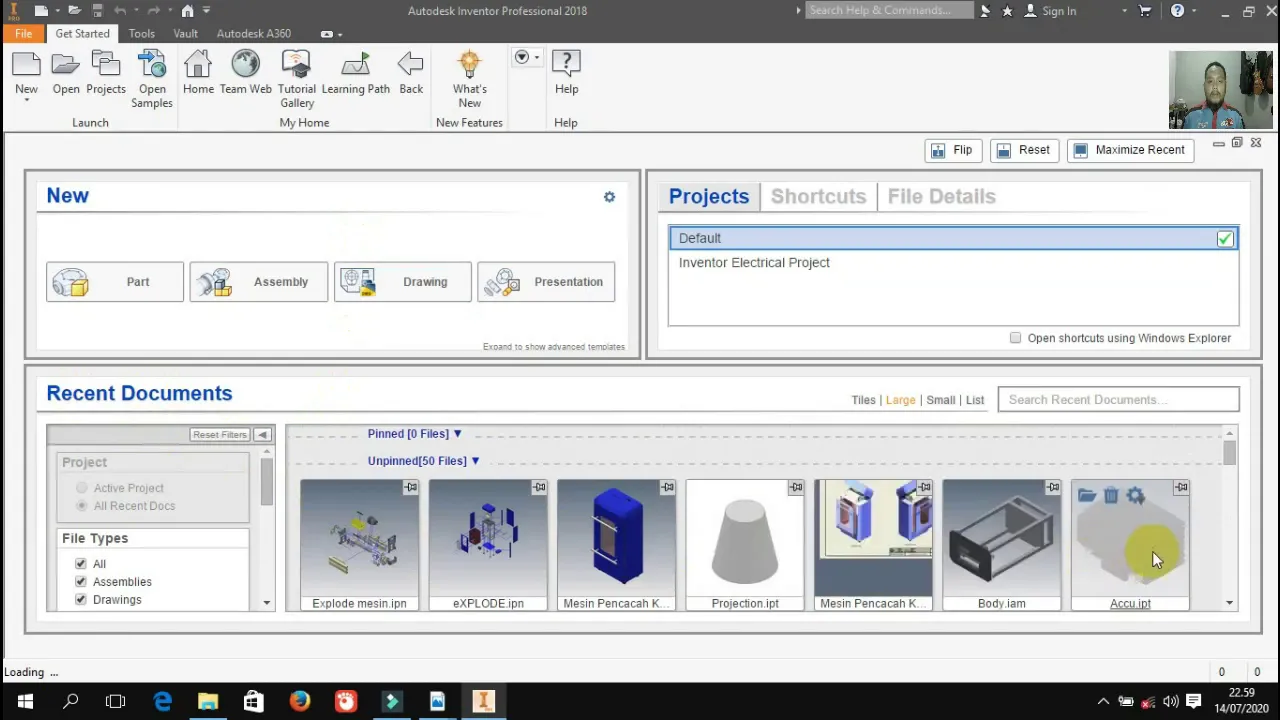
Task: Toggle Open shortcuts using Windows Explorer
Action: coord(1016,338)
